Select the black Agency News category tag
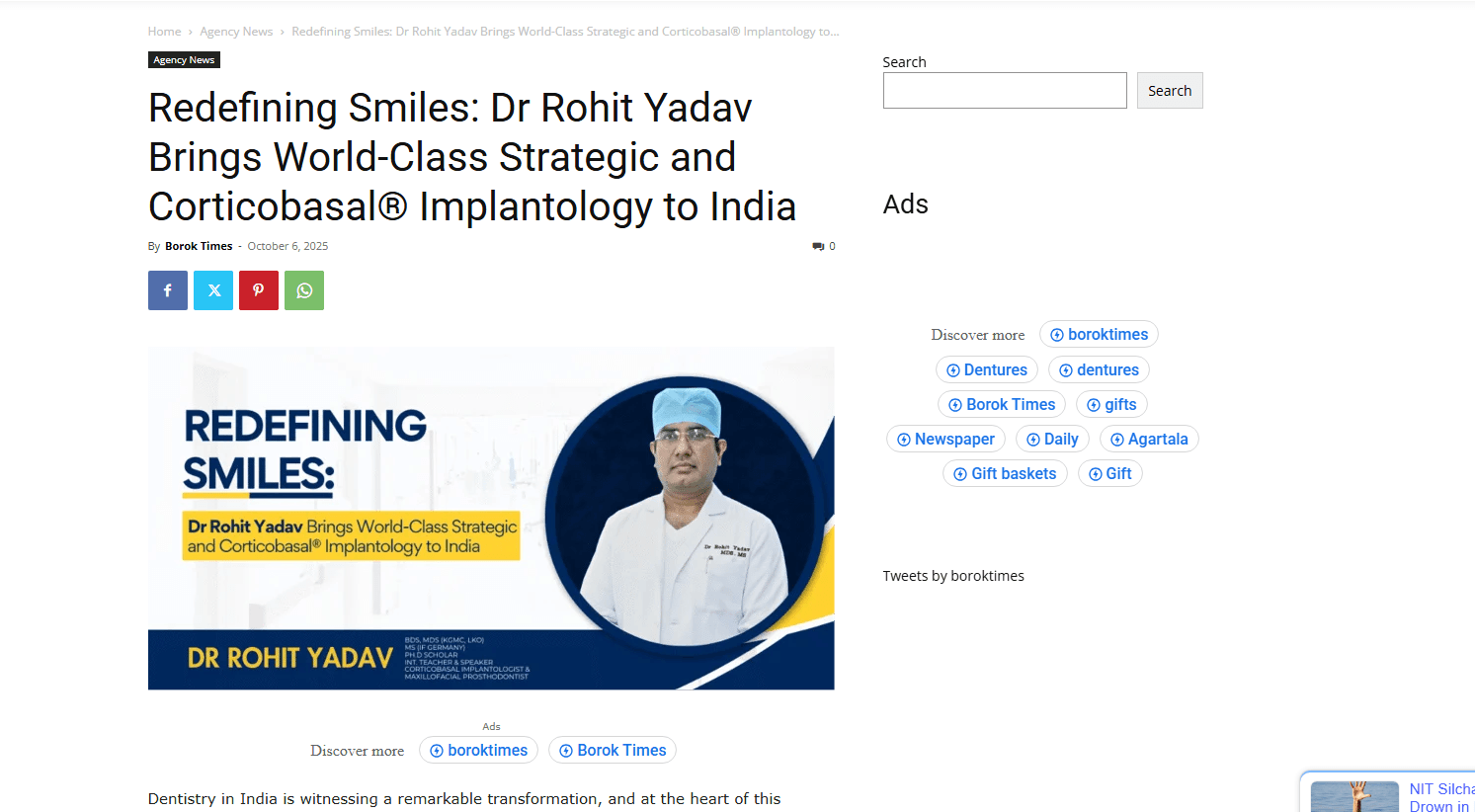The image size is (1475, 812). [x=184, y=60]
